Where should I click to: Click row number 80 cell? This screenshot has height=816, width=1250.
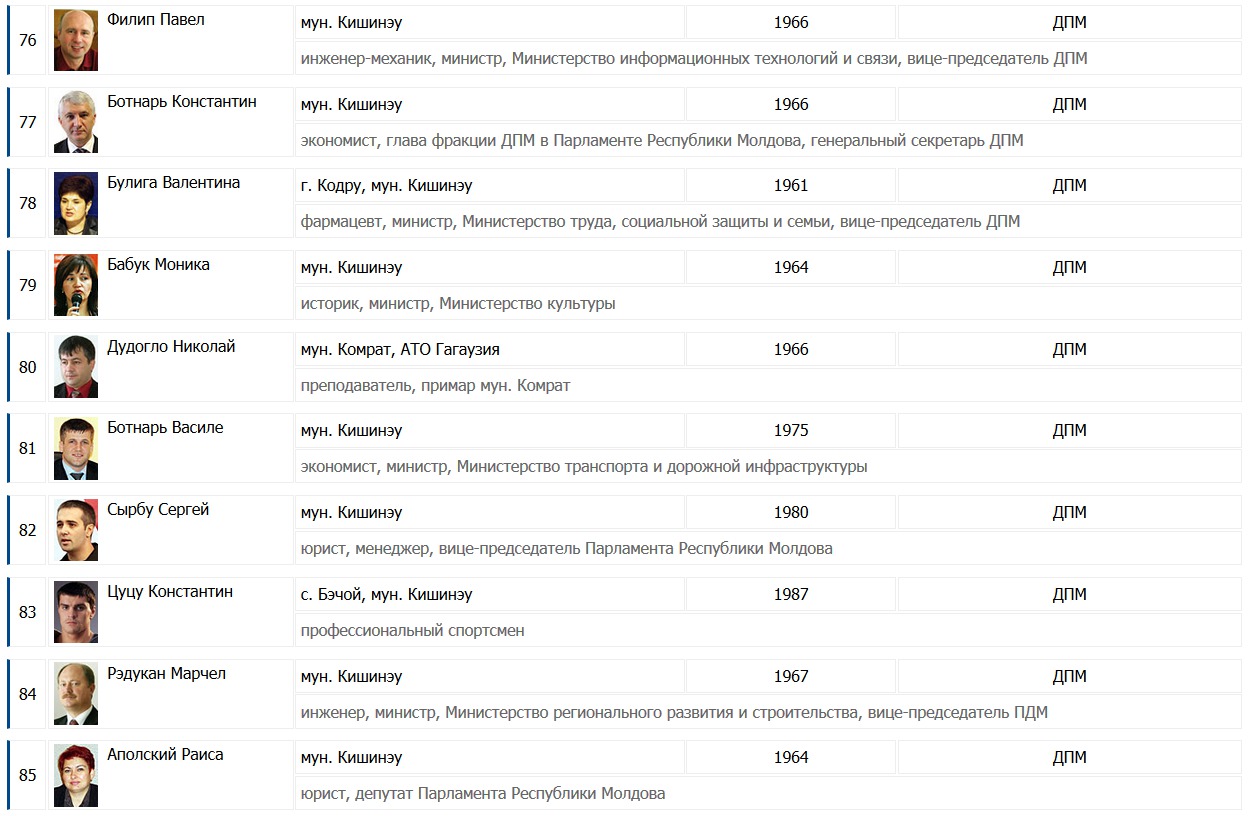click(28, 367)
